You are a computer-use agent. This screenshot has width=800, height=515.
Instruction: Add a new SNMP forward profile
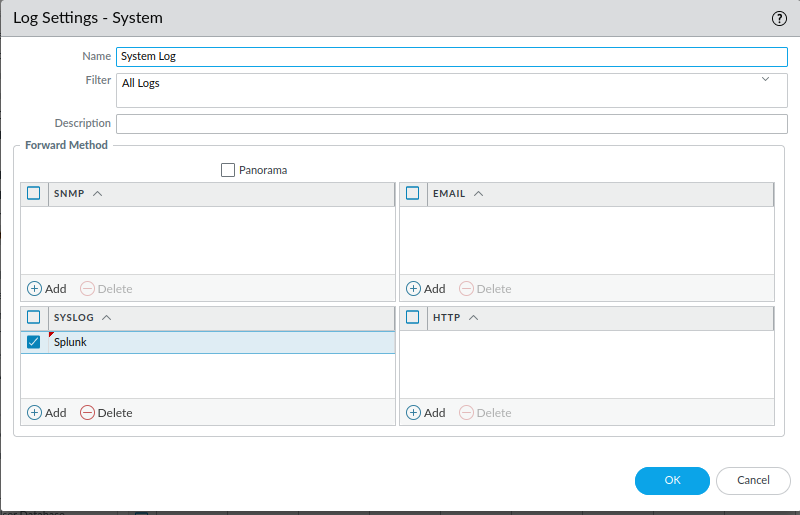(46, 289)
